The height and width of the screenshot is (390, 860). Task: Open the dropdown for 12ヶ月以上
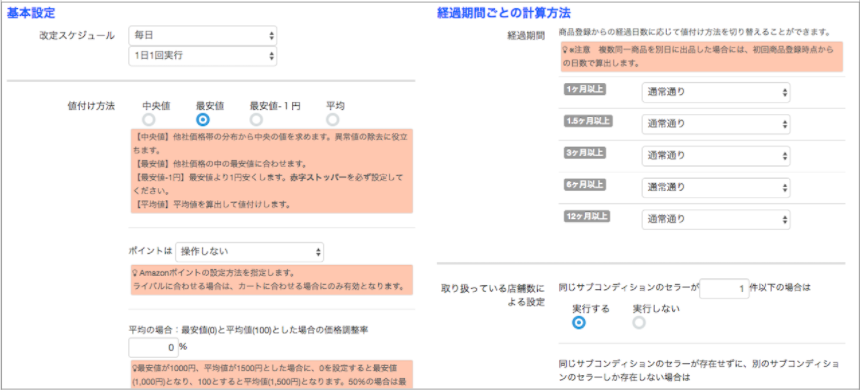click(716, 219)
